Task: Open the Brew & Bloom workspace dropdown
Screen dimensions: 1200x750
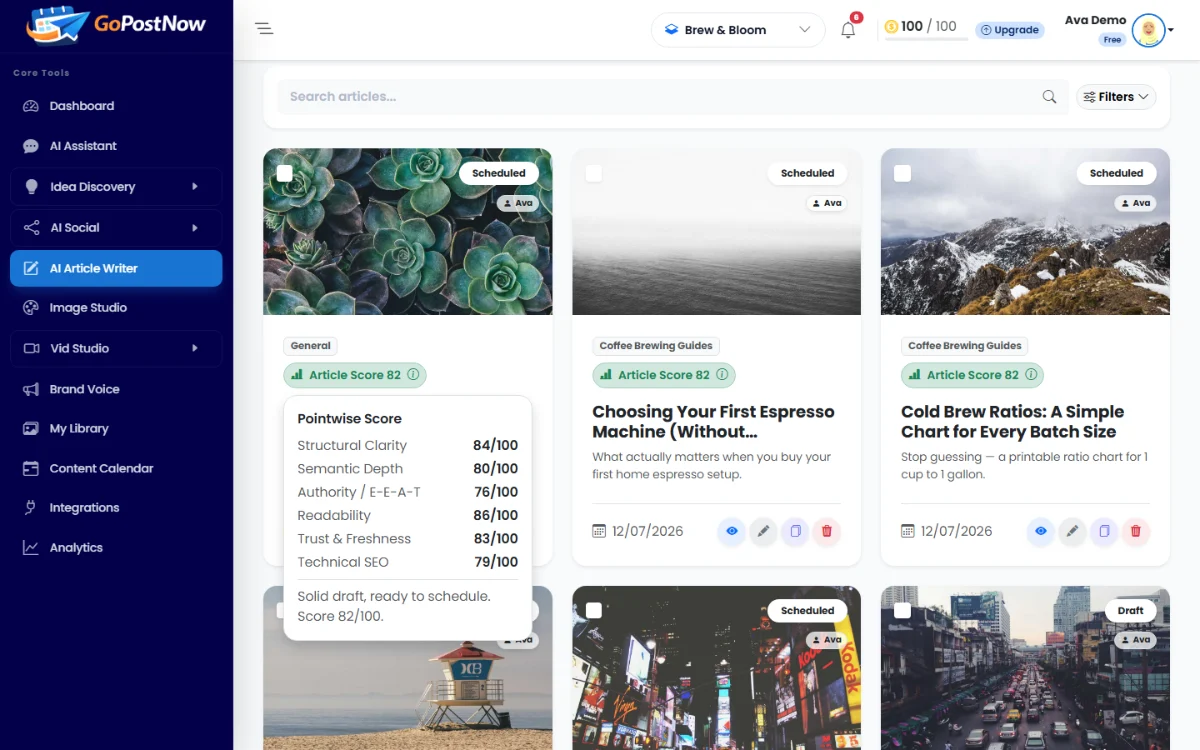Action: click(x=738, y=30)
